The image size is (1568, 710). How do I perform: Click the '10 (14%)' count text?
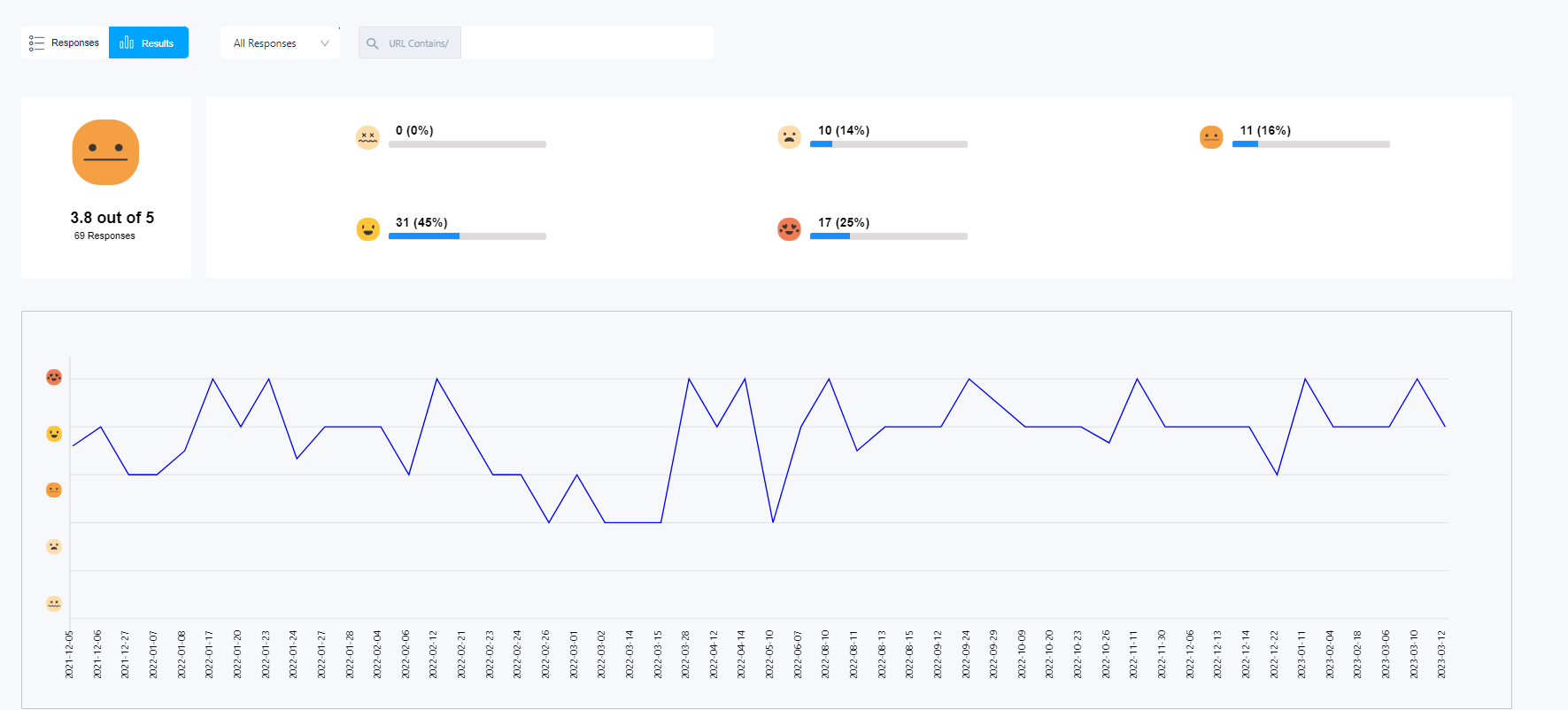[844, 130]
